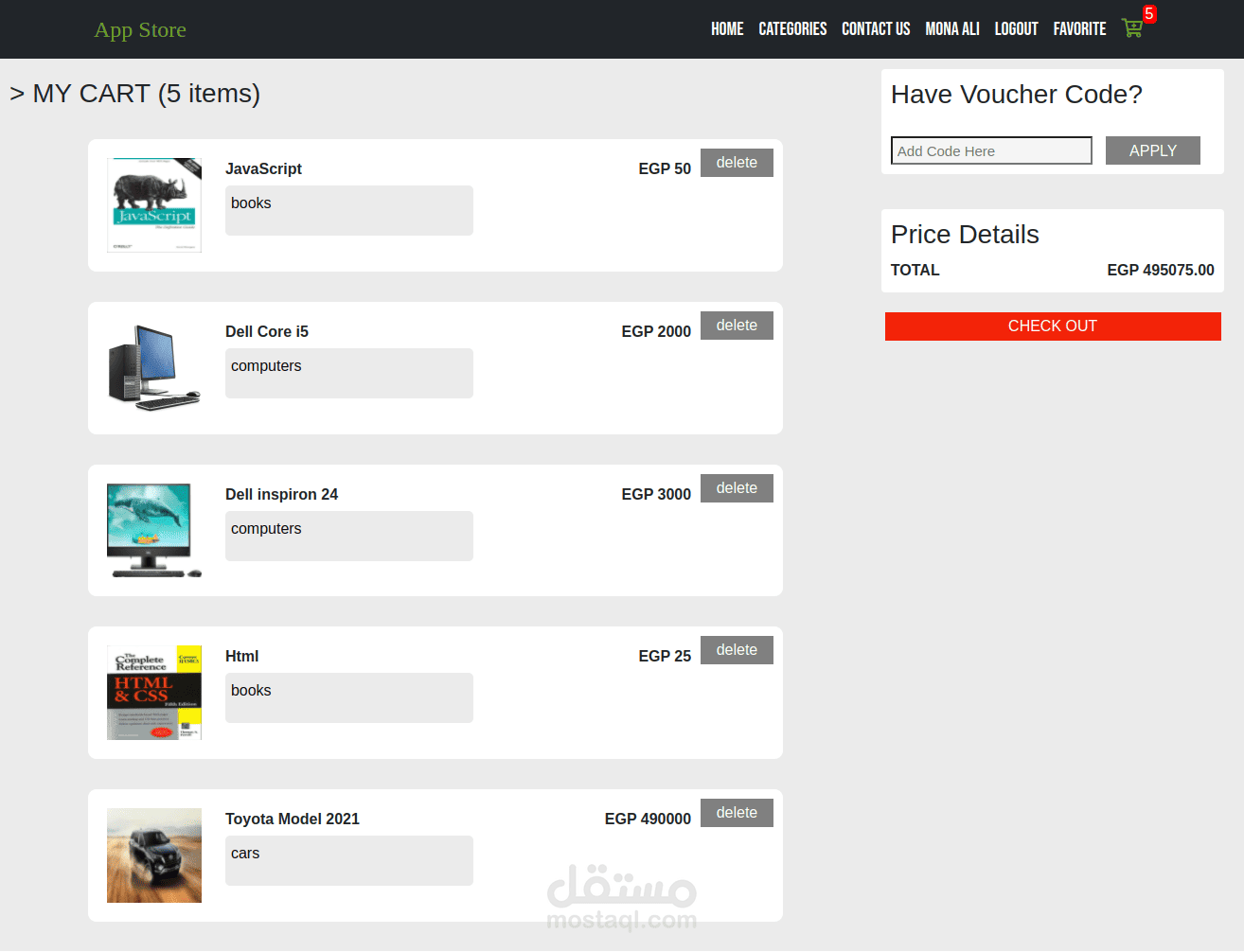Viewport: 1244px width, 952px height.
Task: Select the Html product title
Action: (x=241, y=656)
